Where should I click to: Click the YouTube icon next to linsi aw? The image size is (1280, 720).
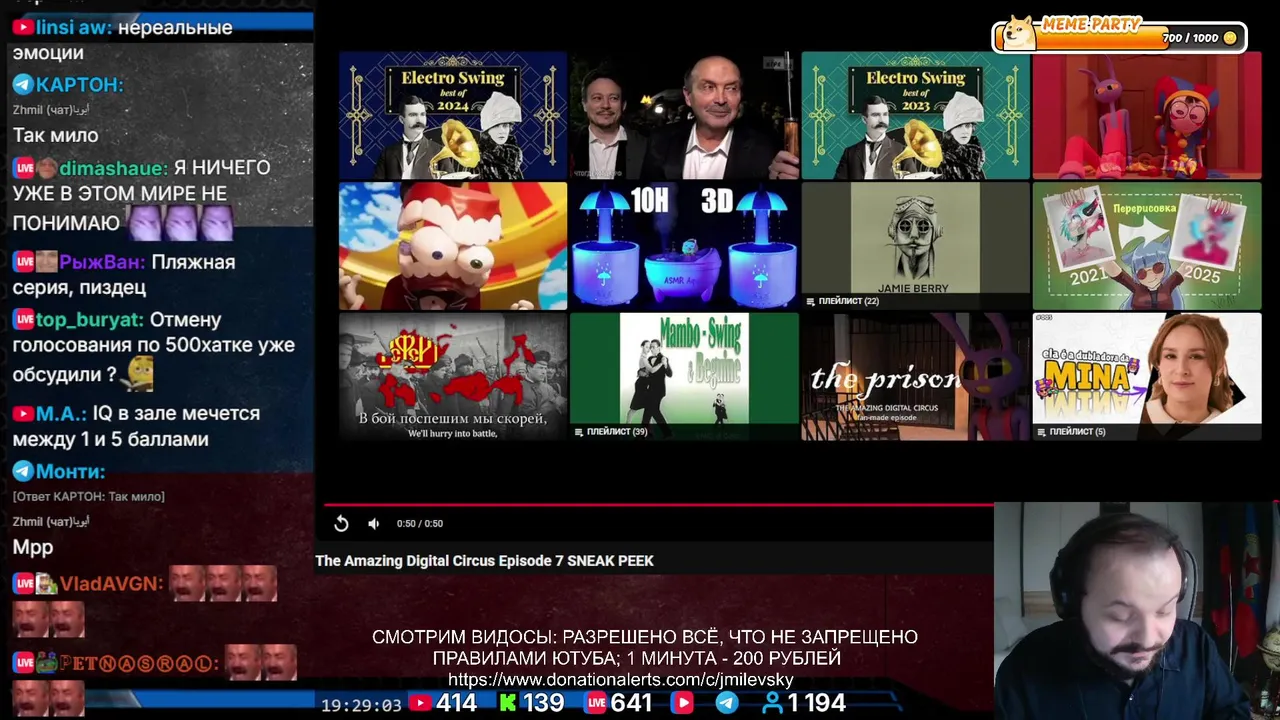pos(23,27)
